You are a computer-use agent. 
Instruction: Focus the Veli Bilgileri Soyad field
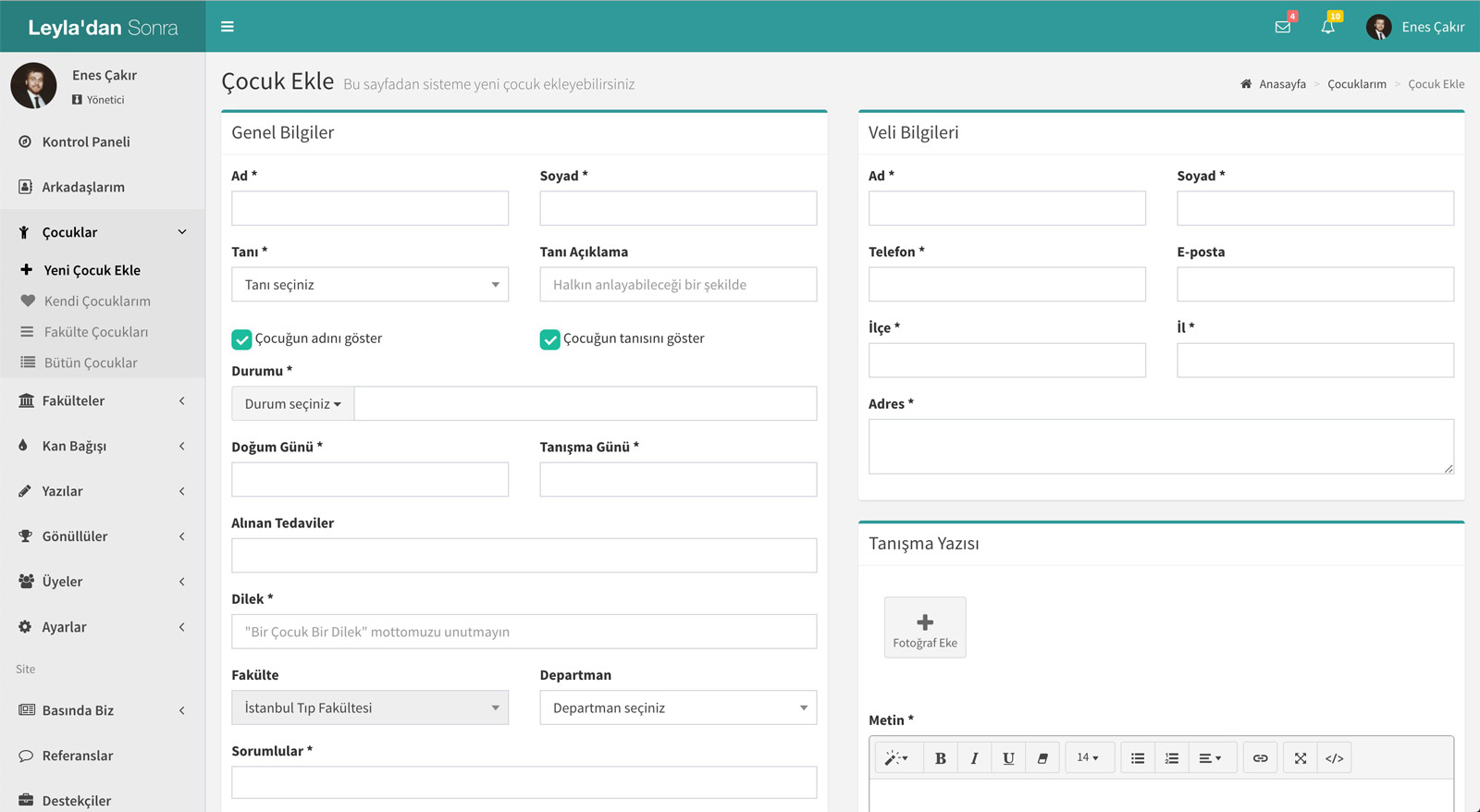pos(1315,208)
